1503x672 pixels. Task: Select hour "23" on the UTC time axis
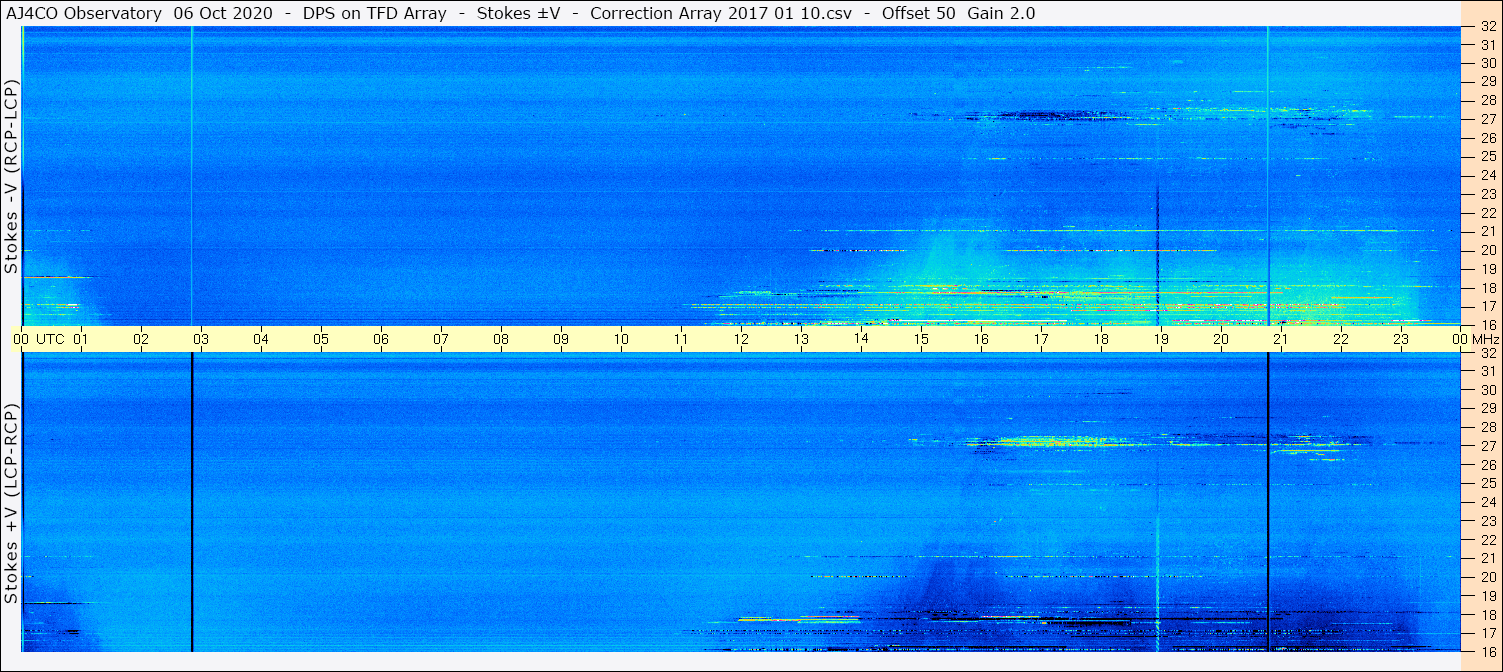point(1401,339)
